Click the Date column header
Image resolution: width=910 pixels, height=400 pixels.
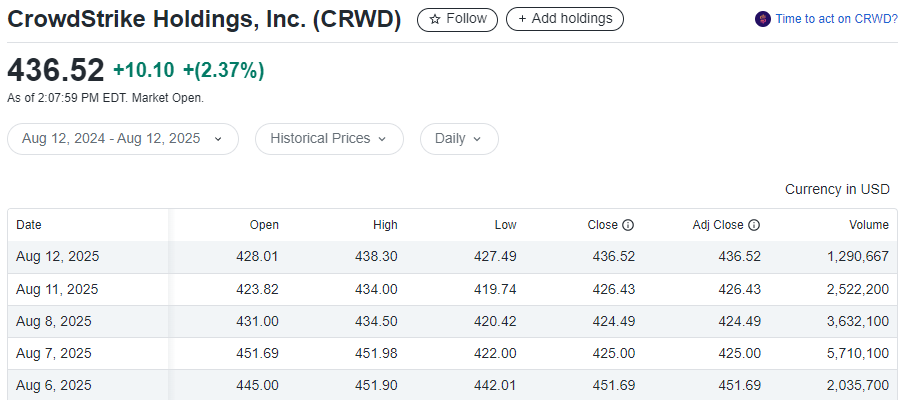tap(29, 225)
